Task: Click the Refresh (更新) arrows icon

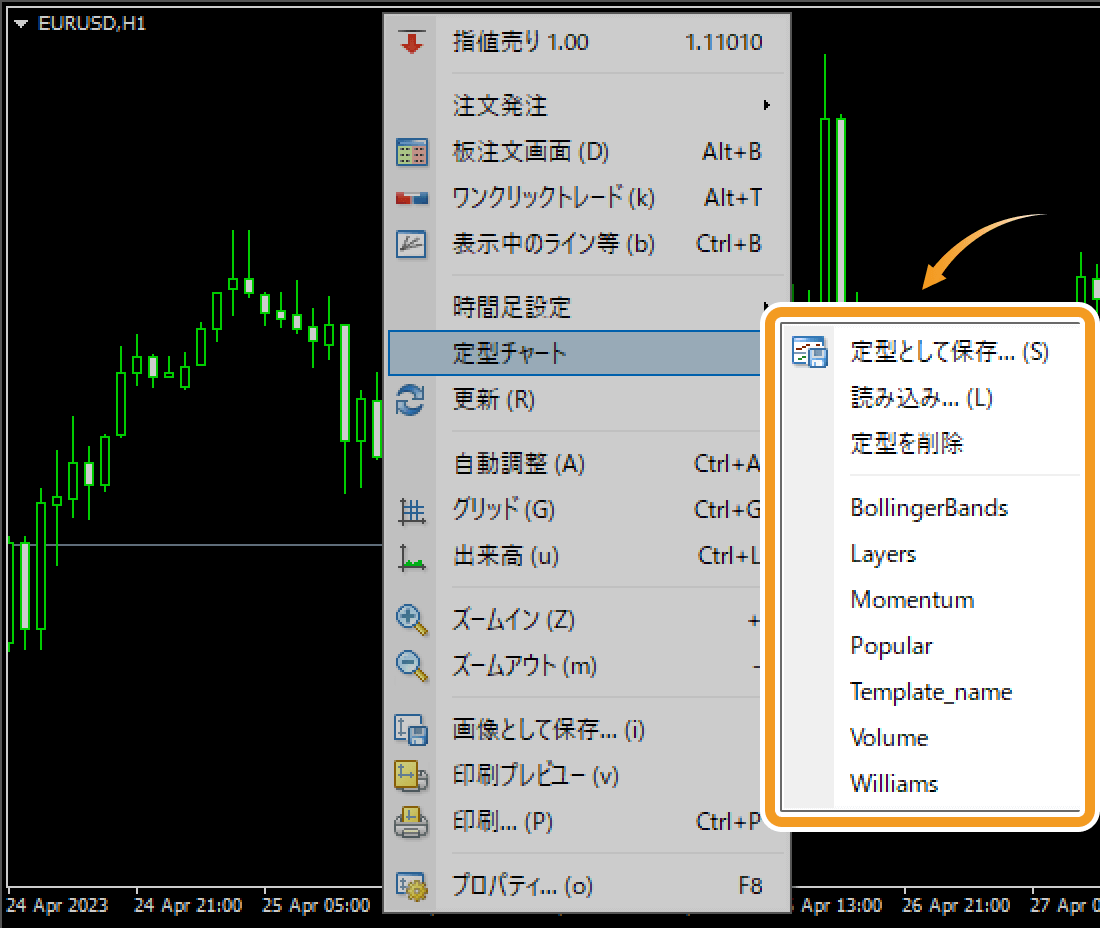Action: (410, 400)
